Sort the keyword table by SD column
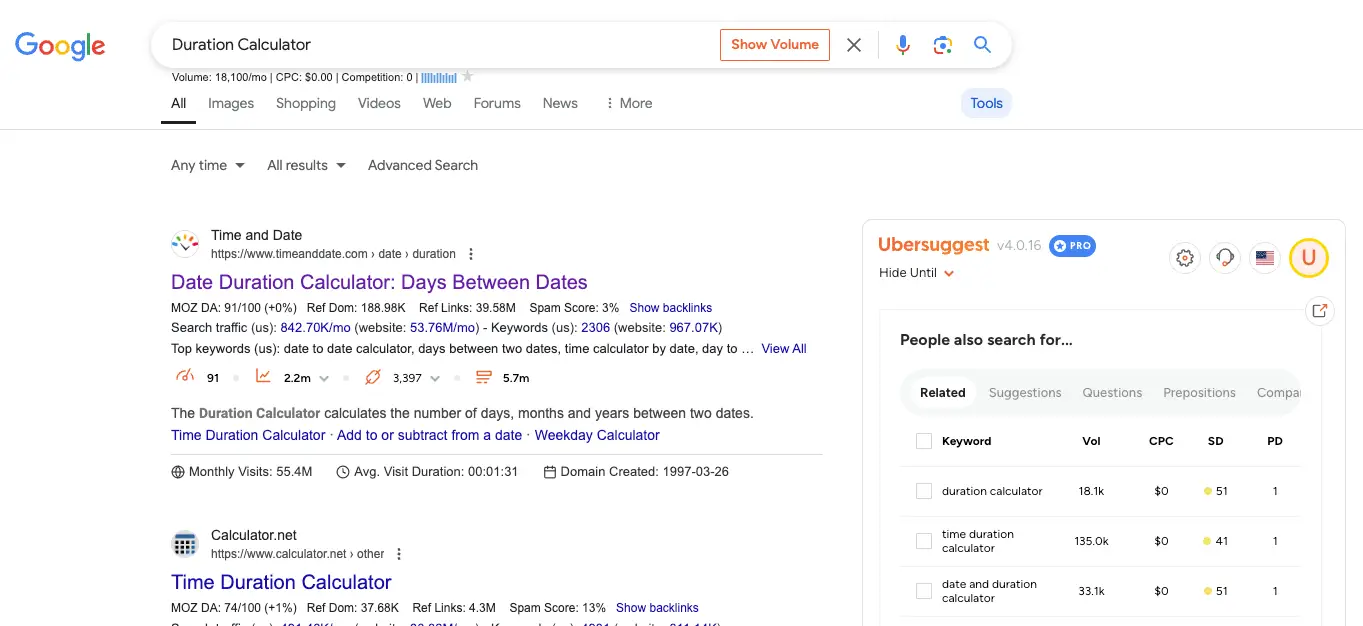This screenshot has height=626, width=1363. [1216, 441]
